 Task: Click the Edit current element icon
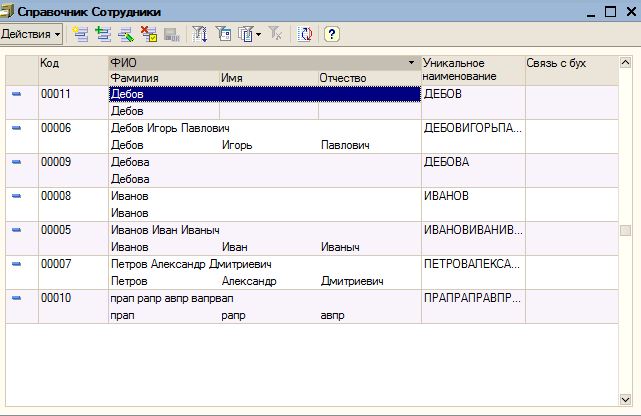tap(125, 34)
